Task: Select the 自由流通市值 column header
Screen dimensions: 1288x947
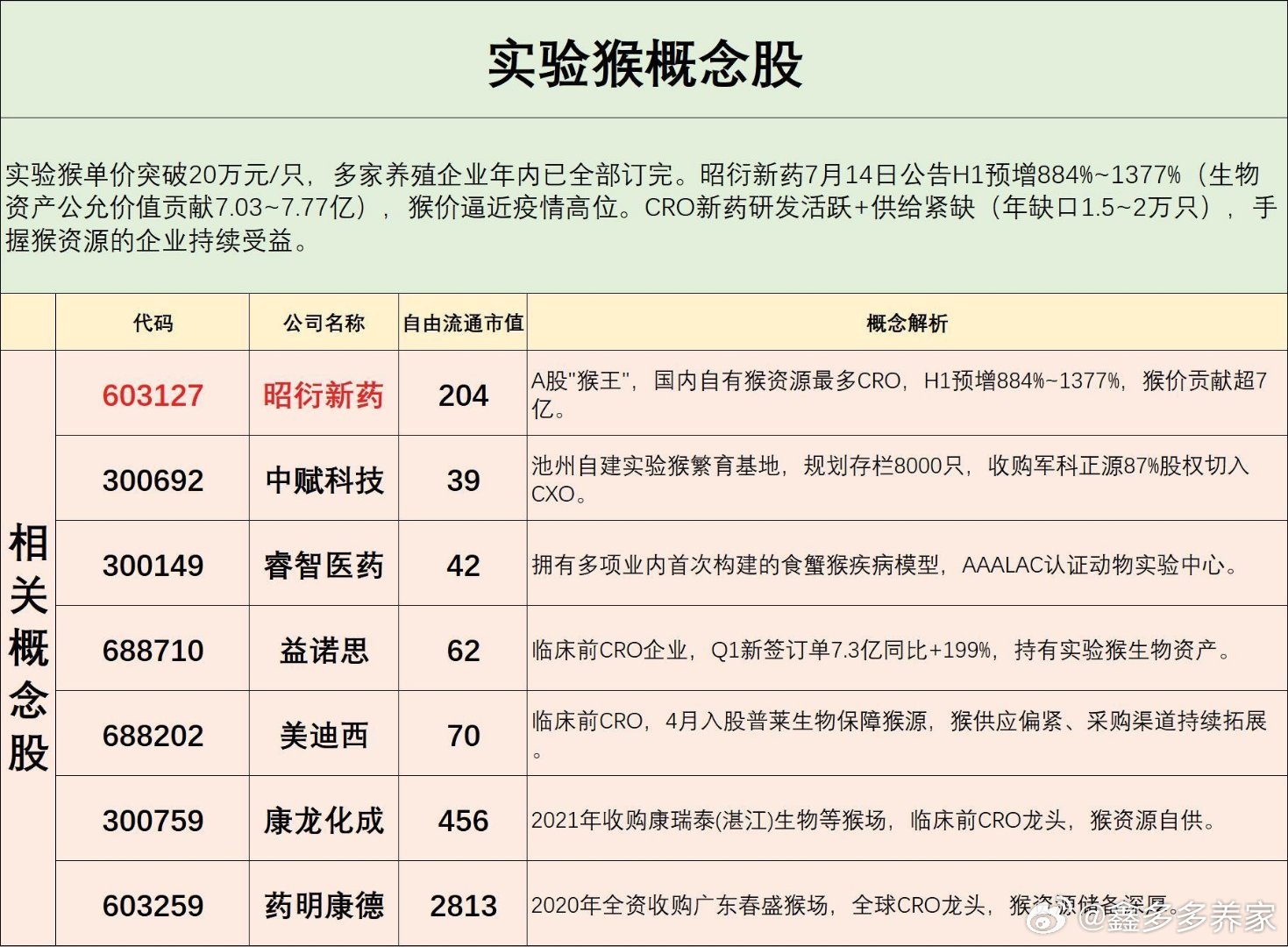Action: click(x=463, y=323)
